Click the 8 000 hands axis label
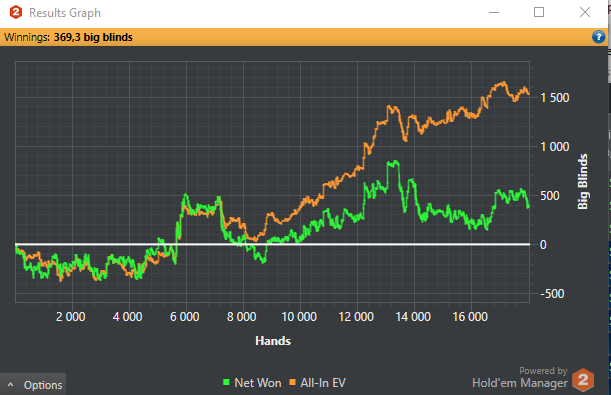 click(242, 317)
